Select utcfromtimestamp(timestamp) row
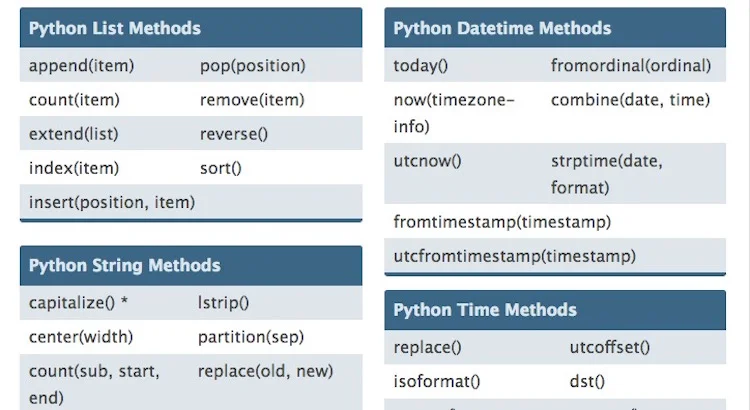750x410 pixels. (555, 256)
